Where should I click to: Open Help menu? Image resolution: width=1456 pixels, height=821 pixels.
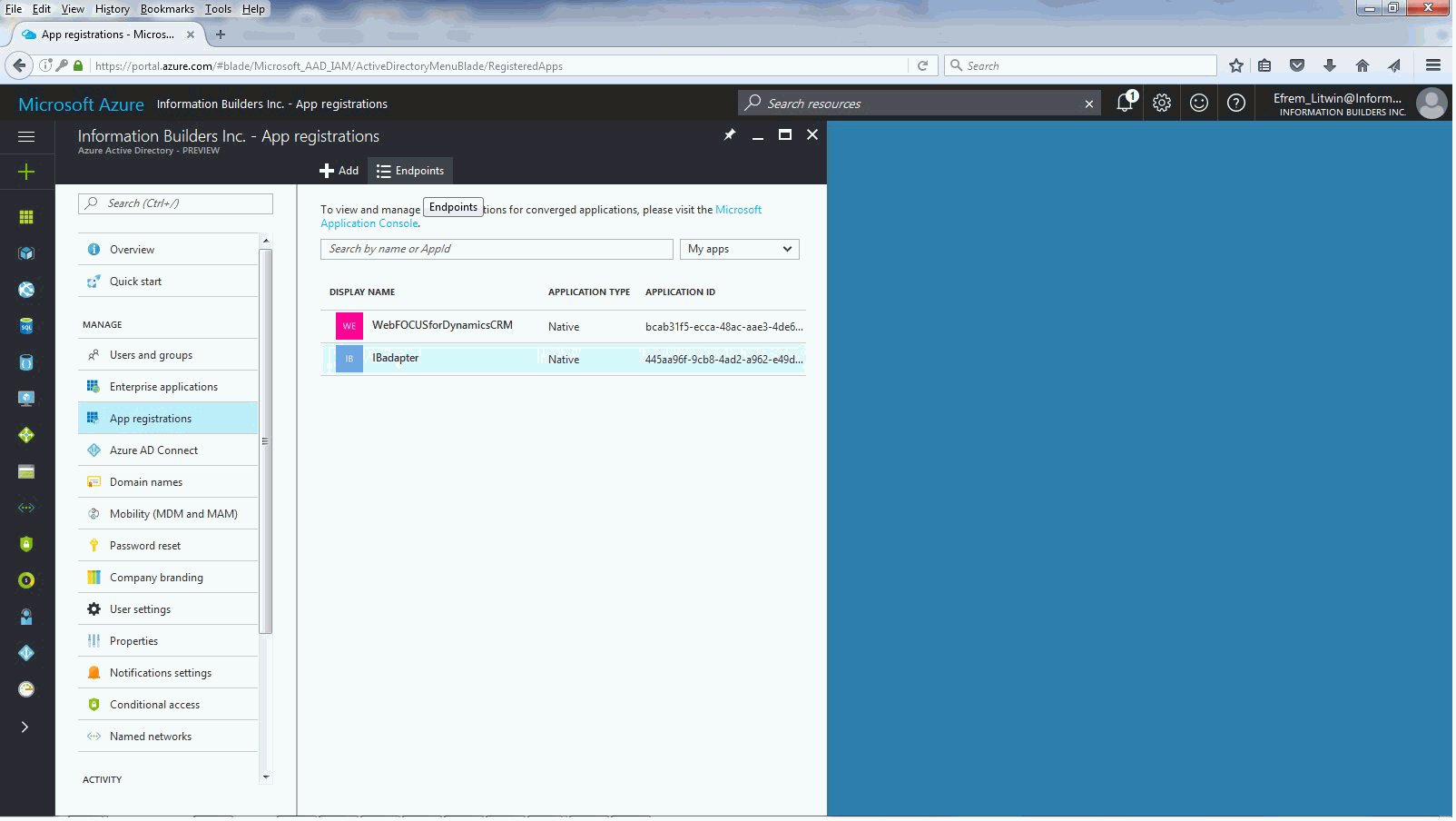(253, 9)
